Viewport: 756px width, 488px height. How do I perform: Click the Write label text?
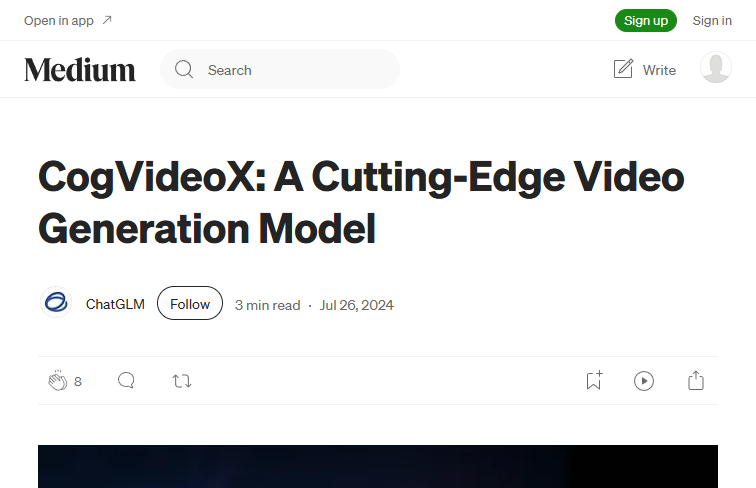pos(659,70)
